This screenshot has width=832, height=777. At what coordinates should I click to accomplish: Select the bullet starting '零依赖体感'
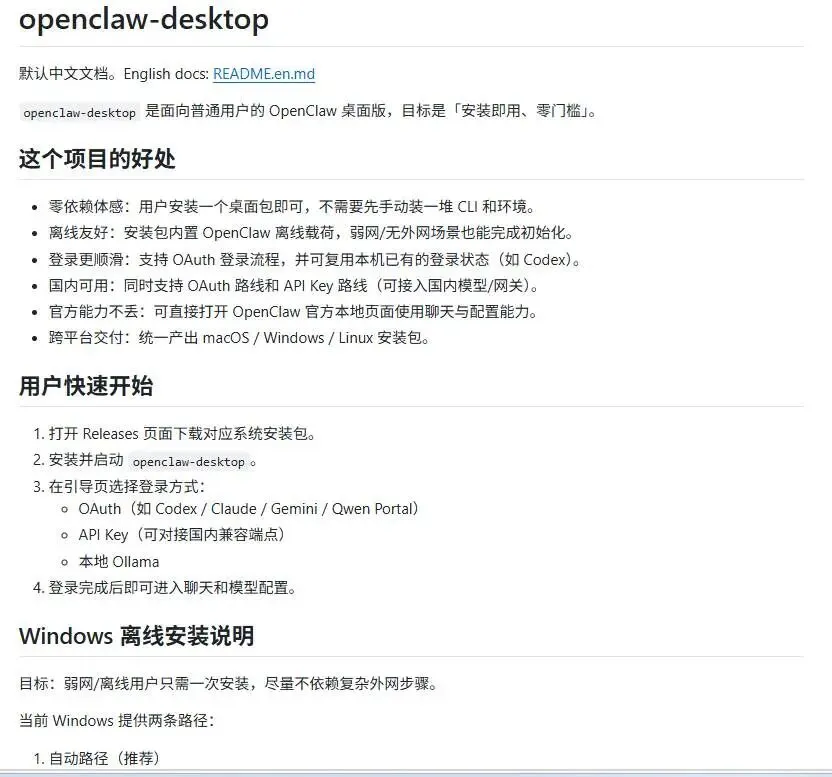tap(291, 206)
